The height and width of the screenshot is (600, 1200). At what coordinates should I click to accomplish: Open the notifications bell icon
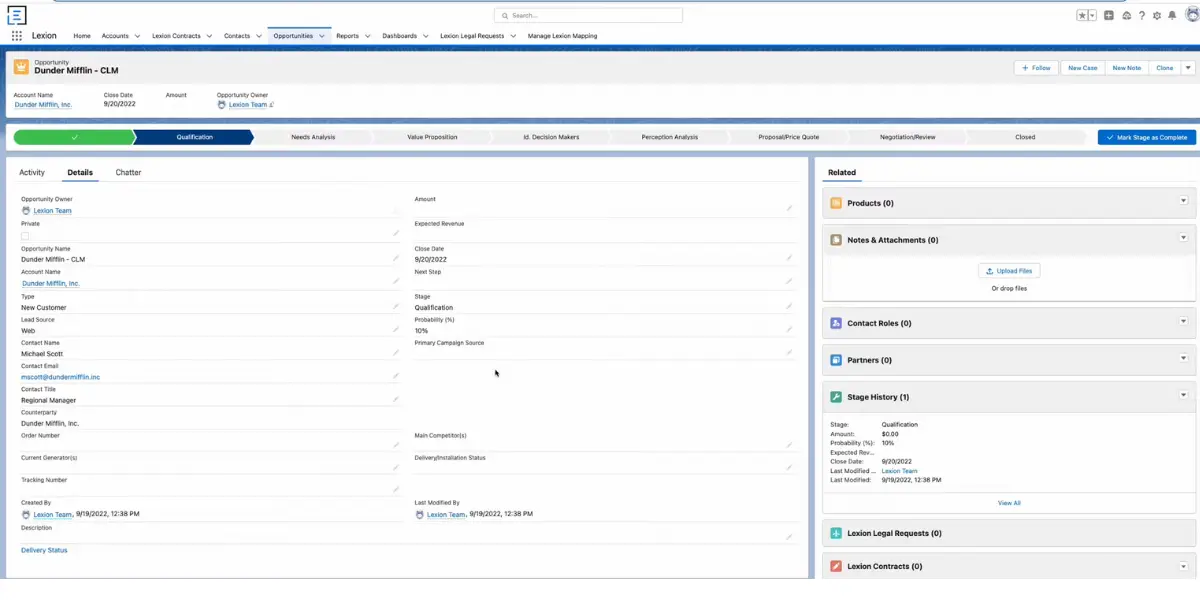point(1172,16)
